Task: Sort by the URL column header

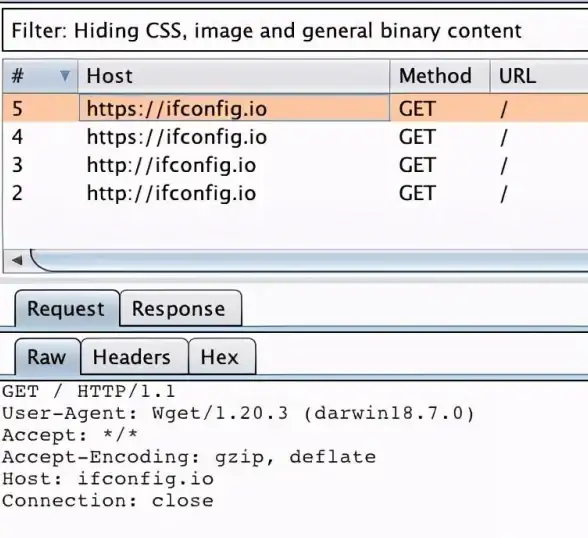Action: [x=539, y=76]
